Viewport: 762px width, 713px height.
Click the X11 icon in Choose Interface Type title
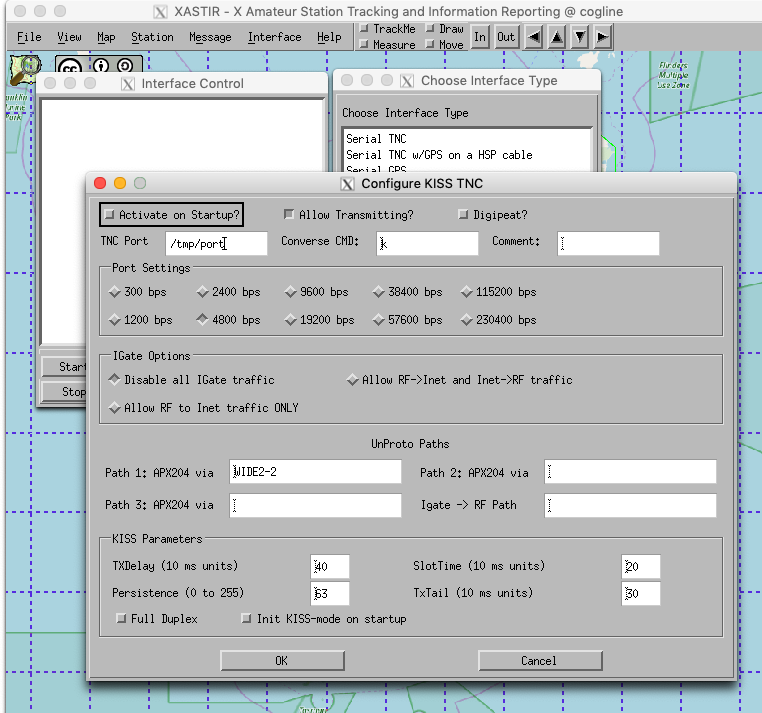pyautogui.click(x=407, y=81)
